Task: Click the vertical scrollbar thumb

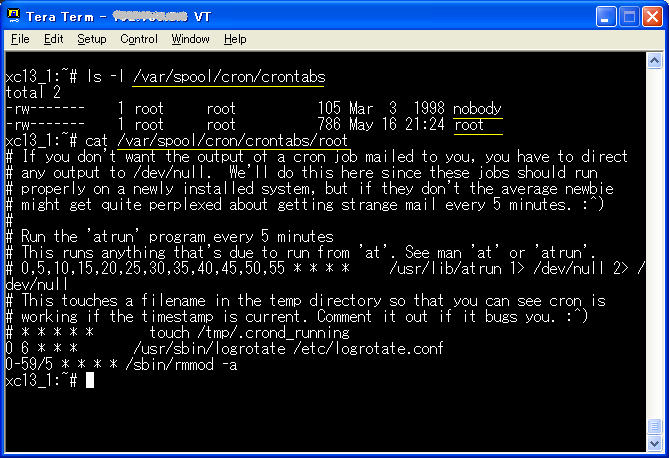Action: [655, 424]
